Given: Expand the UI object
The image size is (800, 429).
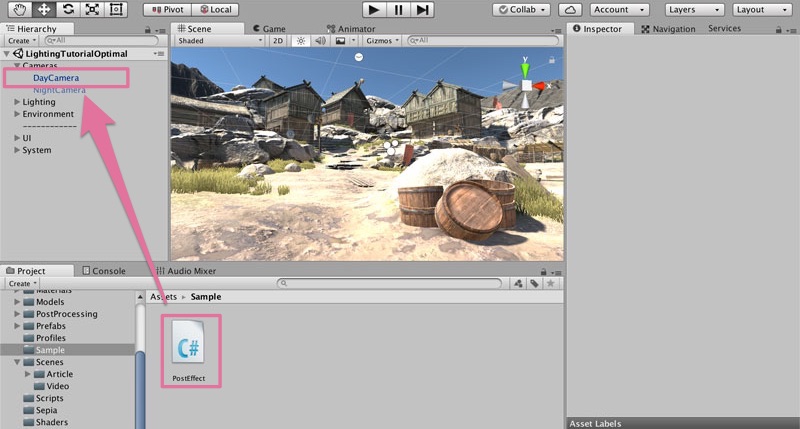Looking at the screenshot, I should point(17,138).
